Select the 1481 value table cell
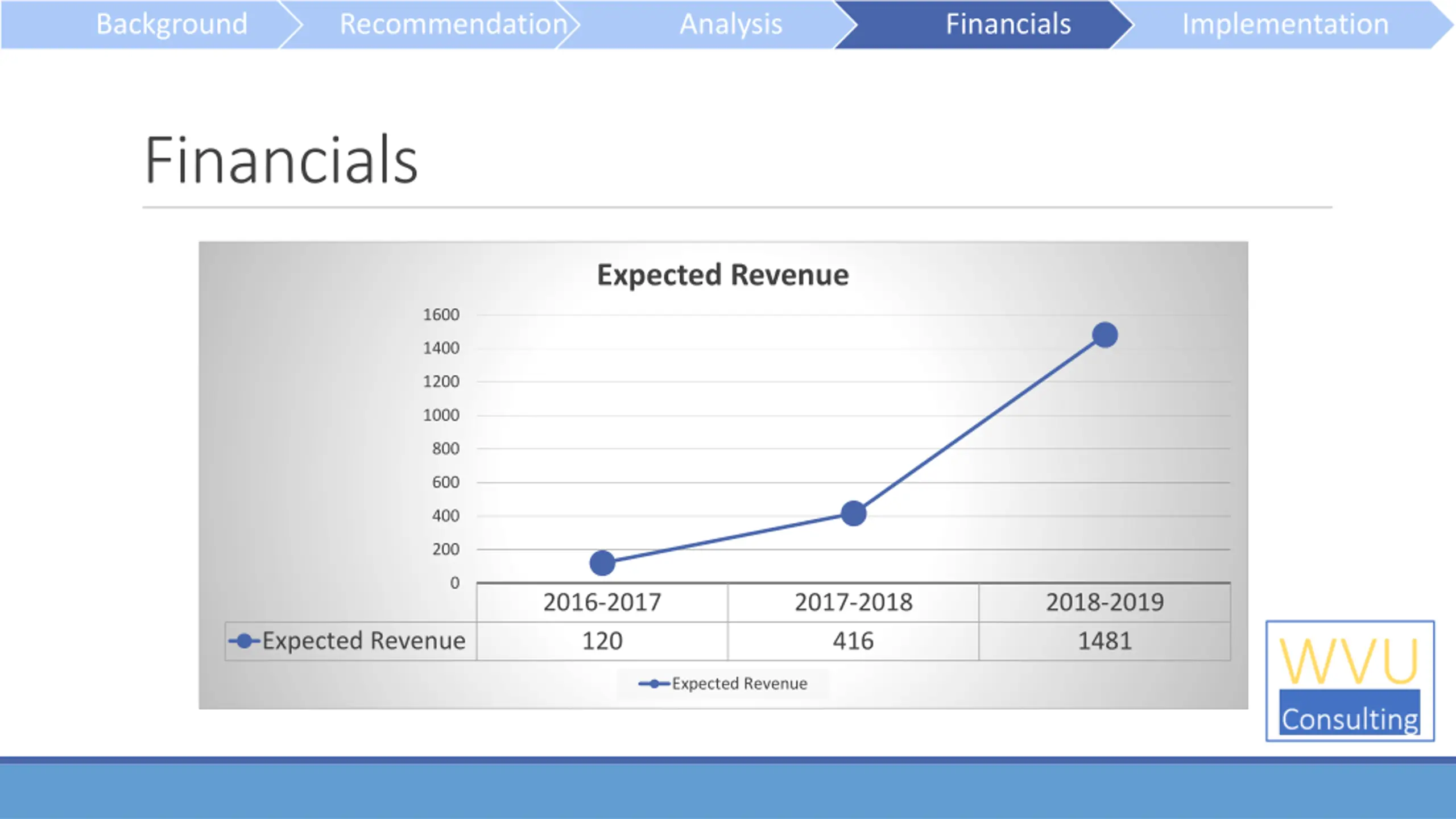 [1105, 641]
